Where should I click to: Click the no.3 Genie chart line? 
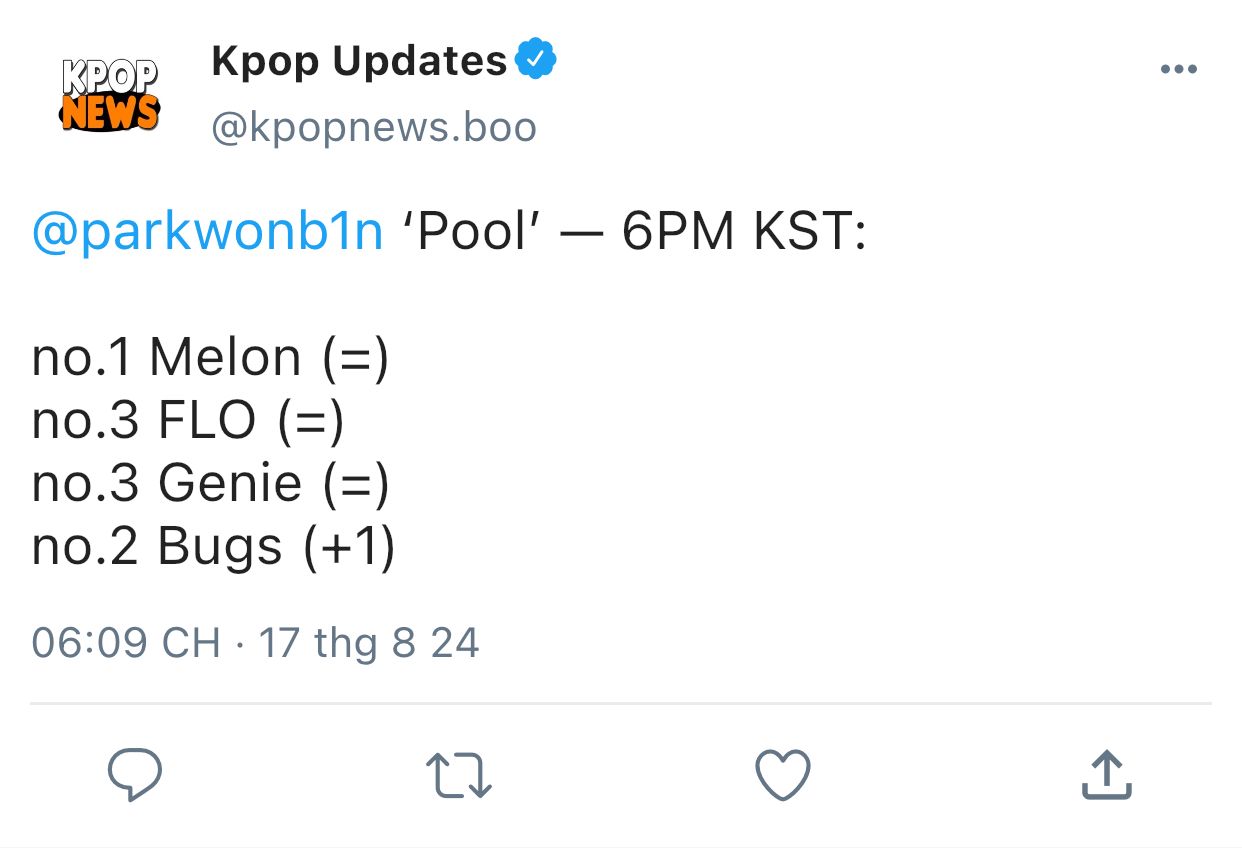(210, 484)
